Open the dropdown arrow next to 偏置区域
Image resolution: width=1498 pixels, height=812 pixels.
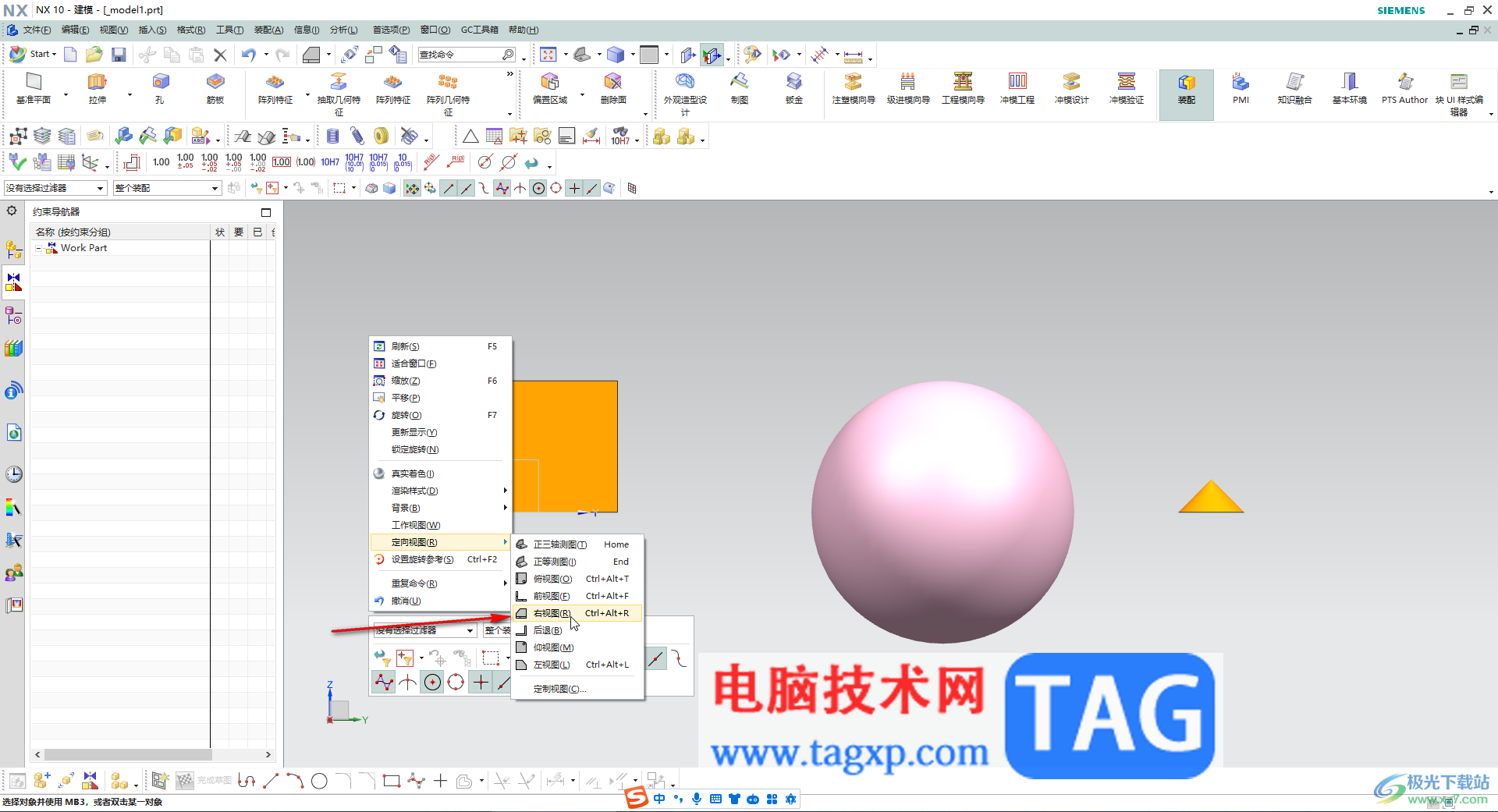pos(582,95)
